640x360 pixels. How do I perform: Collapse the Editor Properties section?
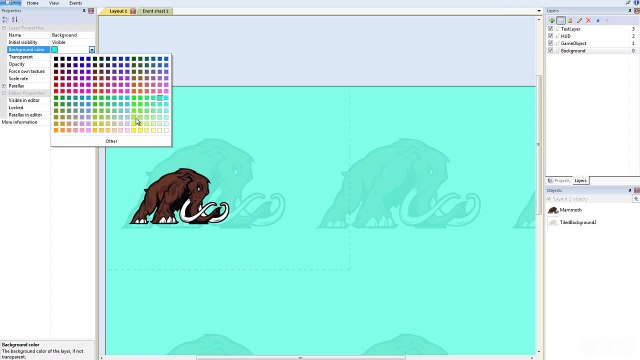(x=4, y=93)
